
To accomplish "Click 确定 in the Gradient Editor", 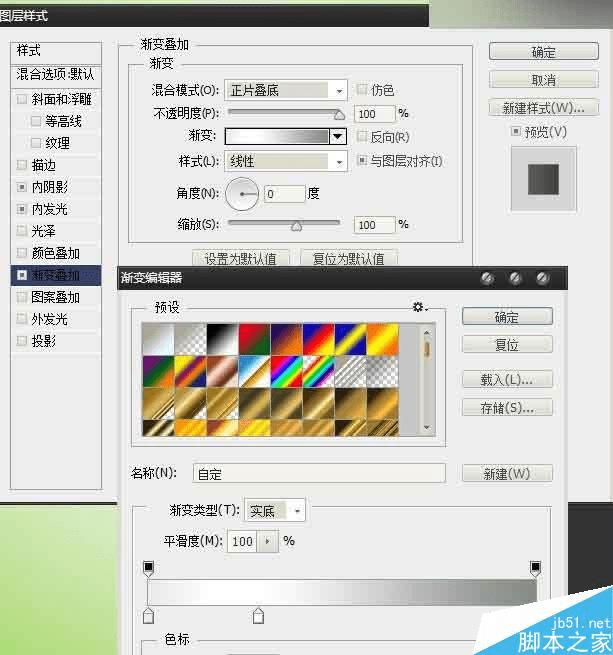I will (507, 317).
